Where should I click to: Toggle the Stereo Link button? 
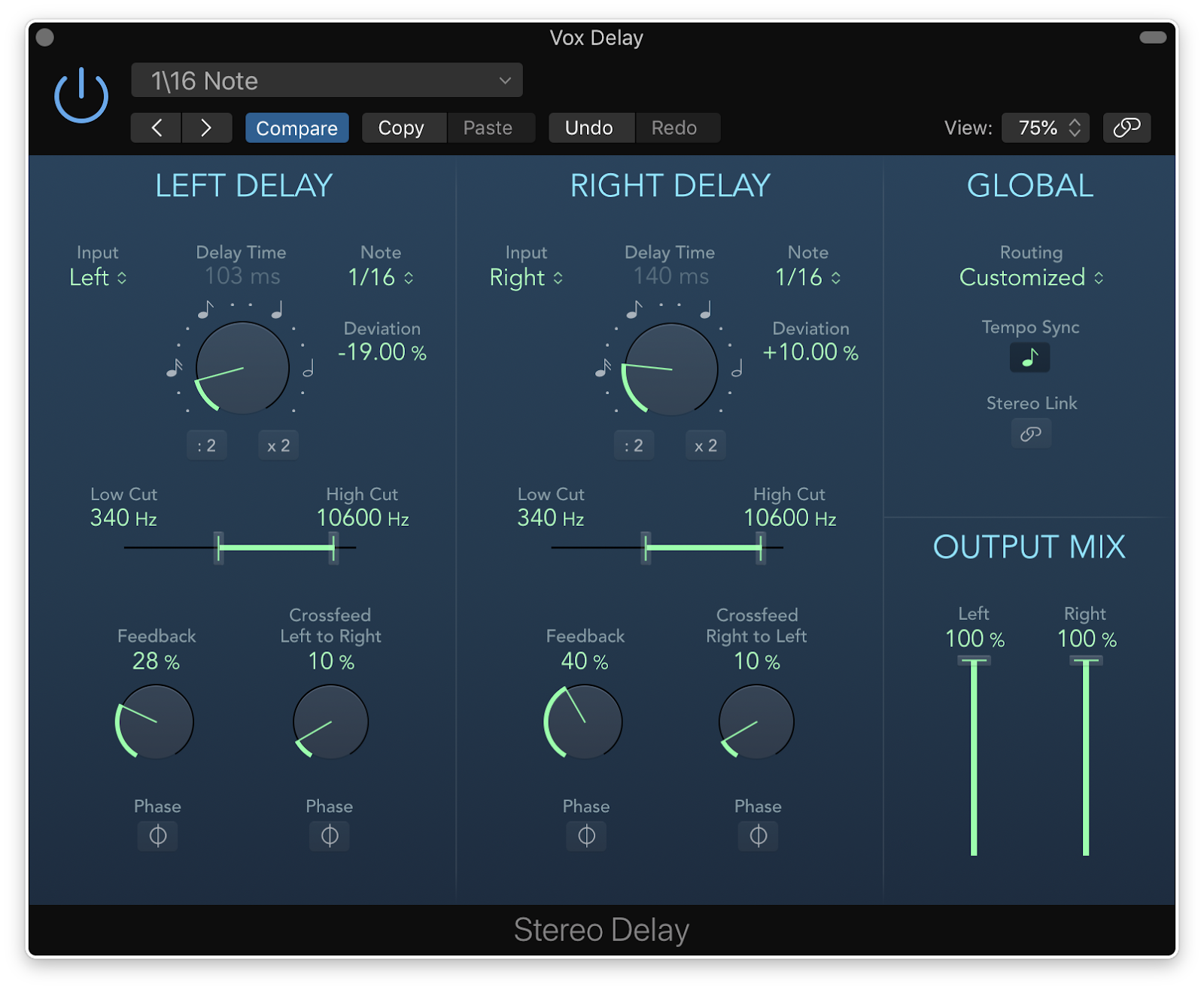point(1031,434)
